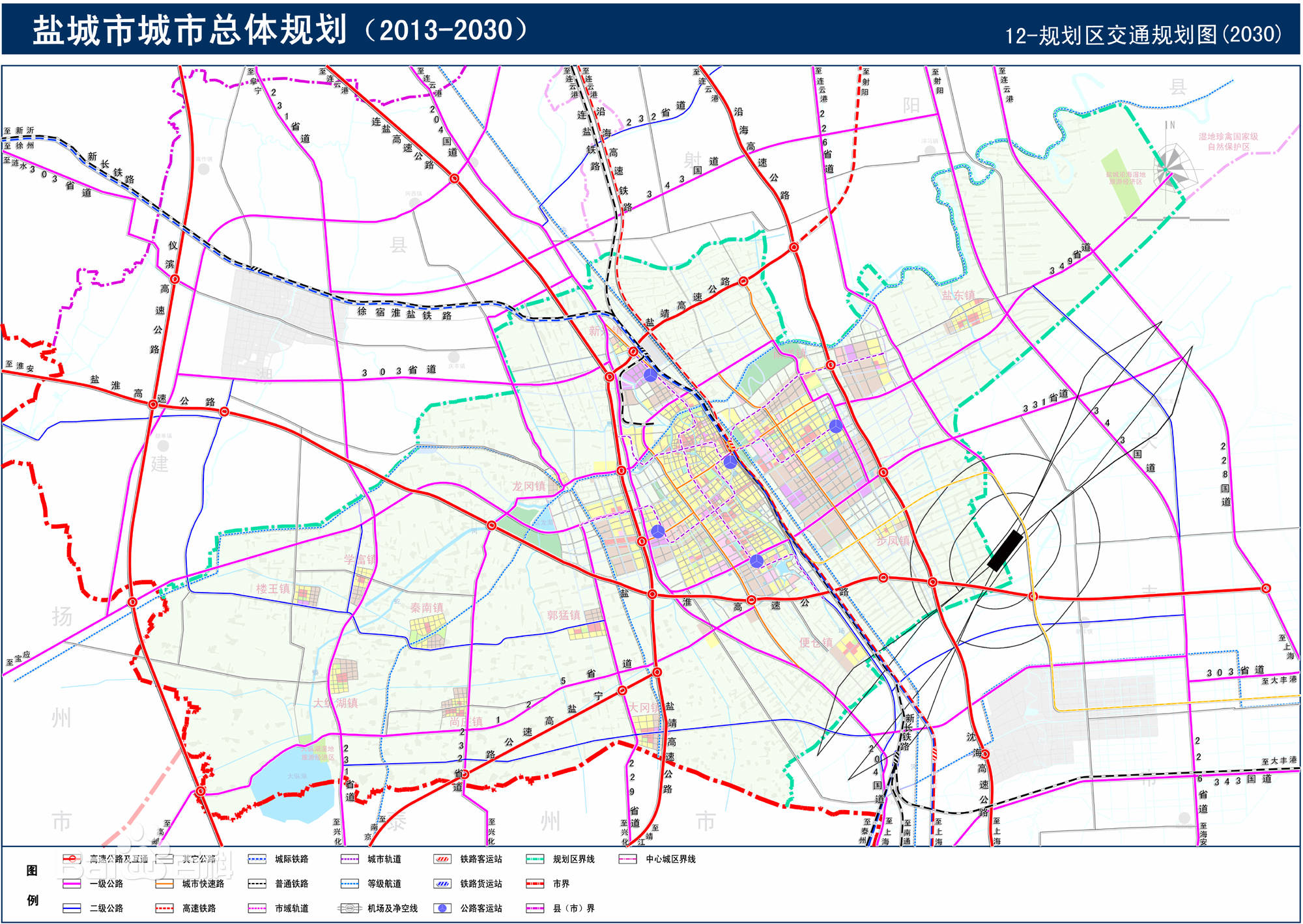
Task: Click the intercity railway (城际铁路) legend symbol
Action: tap(257, 859)
